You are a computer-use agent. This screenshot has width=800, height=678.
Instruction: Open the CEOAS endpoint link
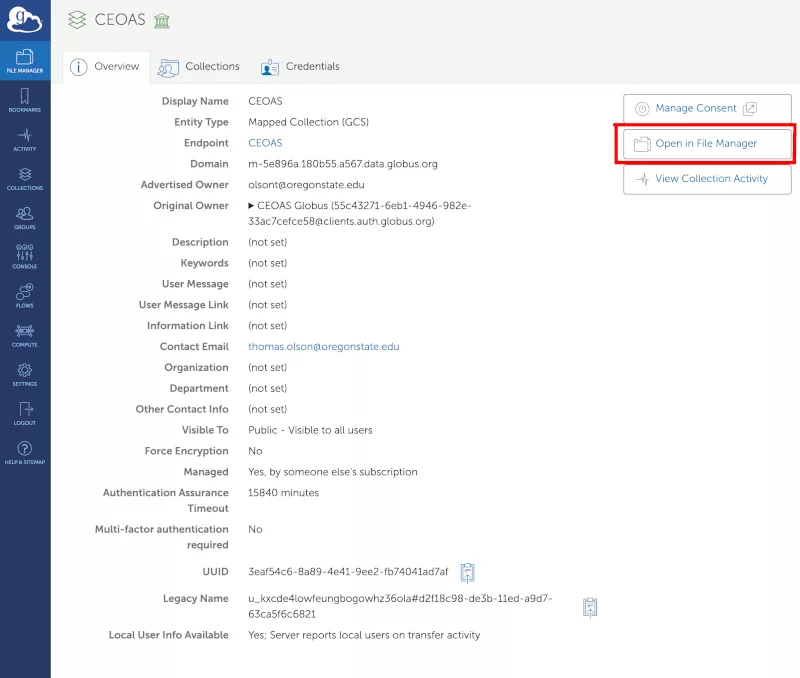[265, 143]
